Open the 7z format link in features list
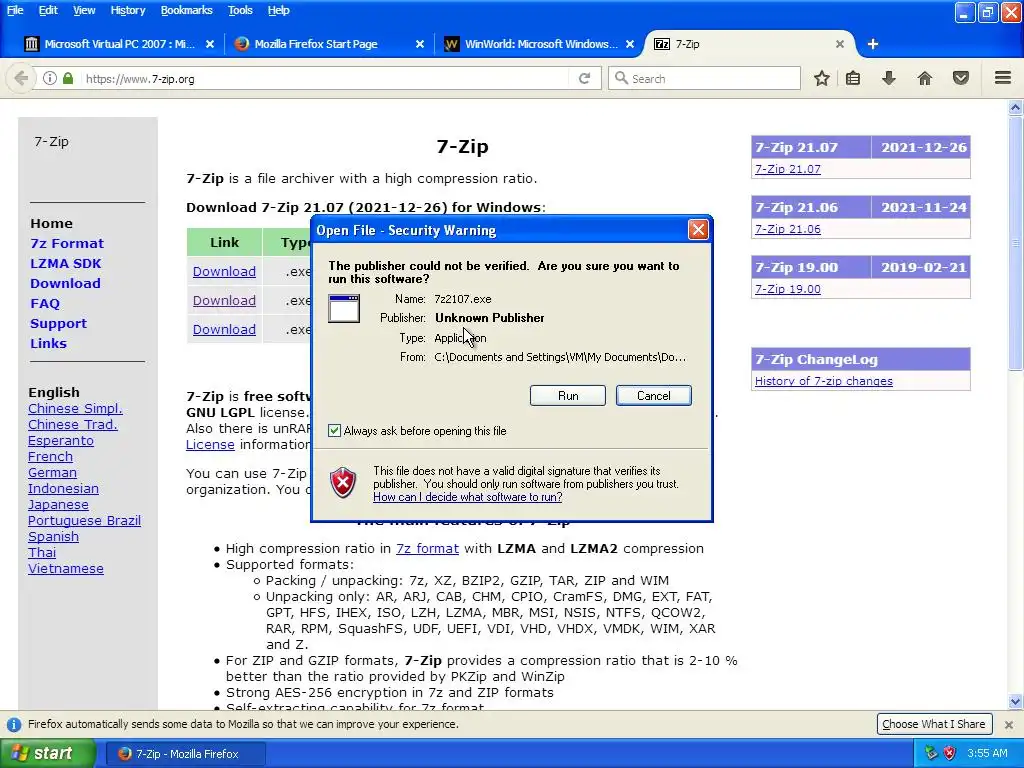This screenshot has width=1024, height=768. point(427,549)
